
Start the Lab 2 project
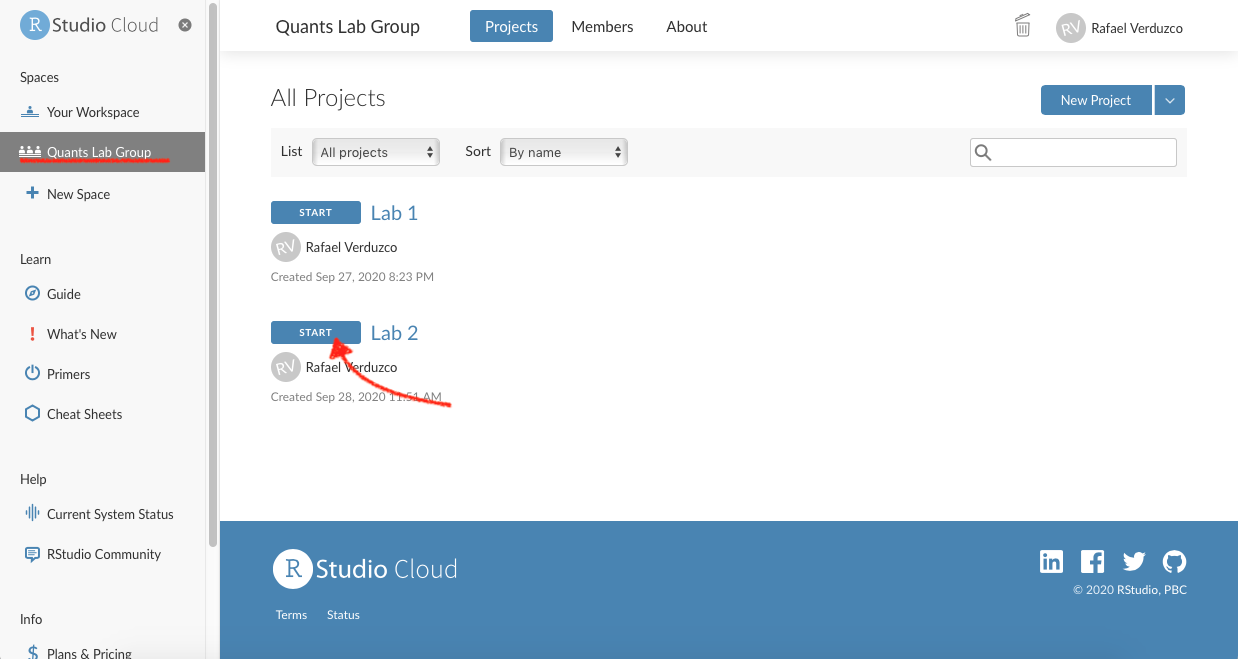pyautogui.click(x=316, y=332)
